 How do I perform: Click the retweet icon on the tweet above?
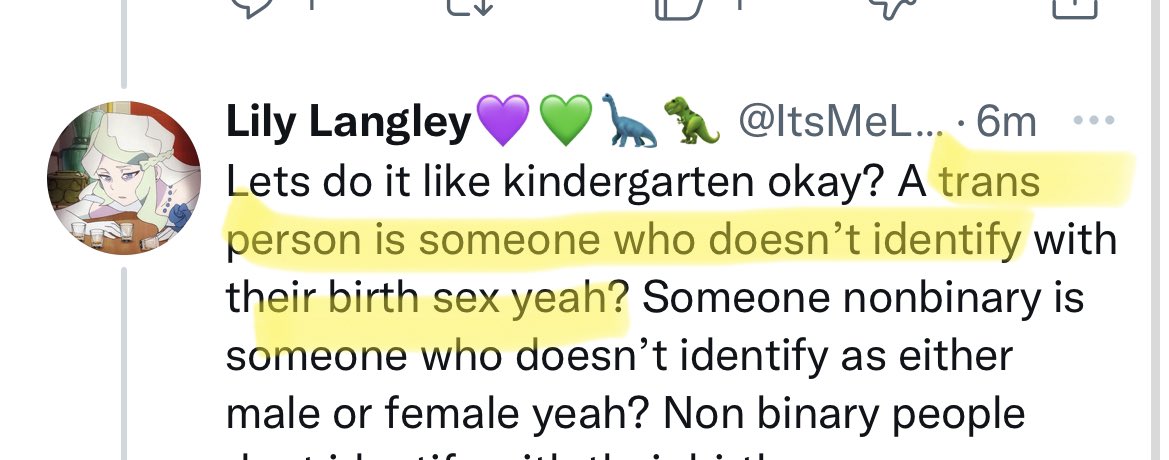click(468, 7)
